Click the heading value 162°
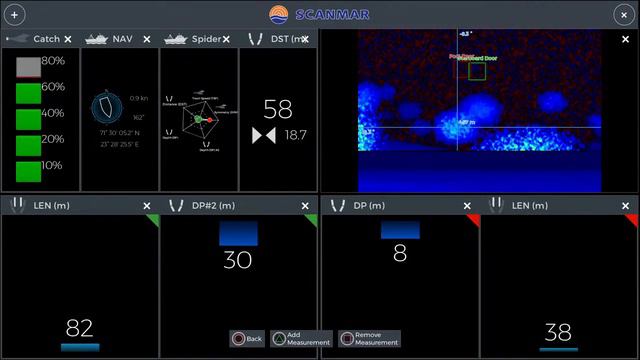The image size is (640, 360). click(138, 118)
